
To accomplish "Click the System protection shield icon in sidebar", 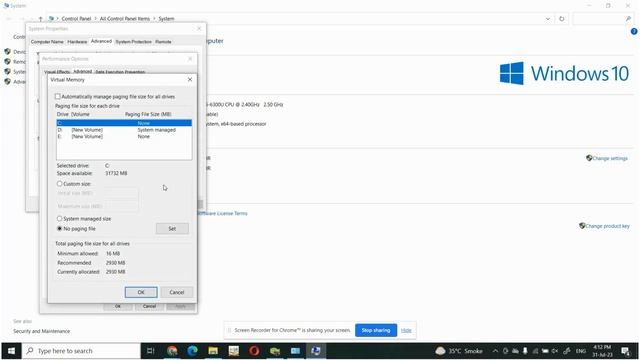I will [x=7, y=71].
